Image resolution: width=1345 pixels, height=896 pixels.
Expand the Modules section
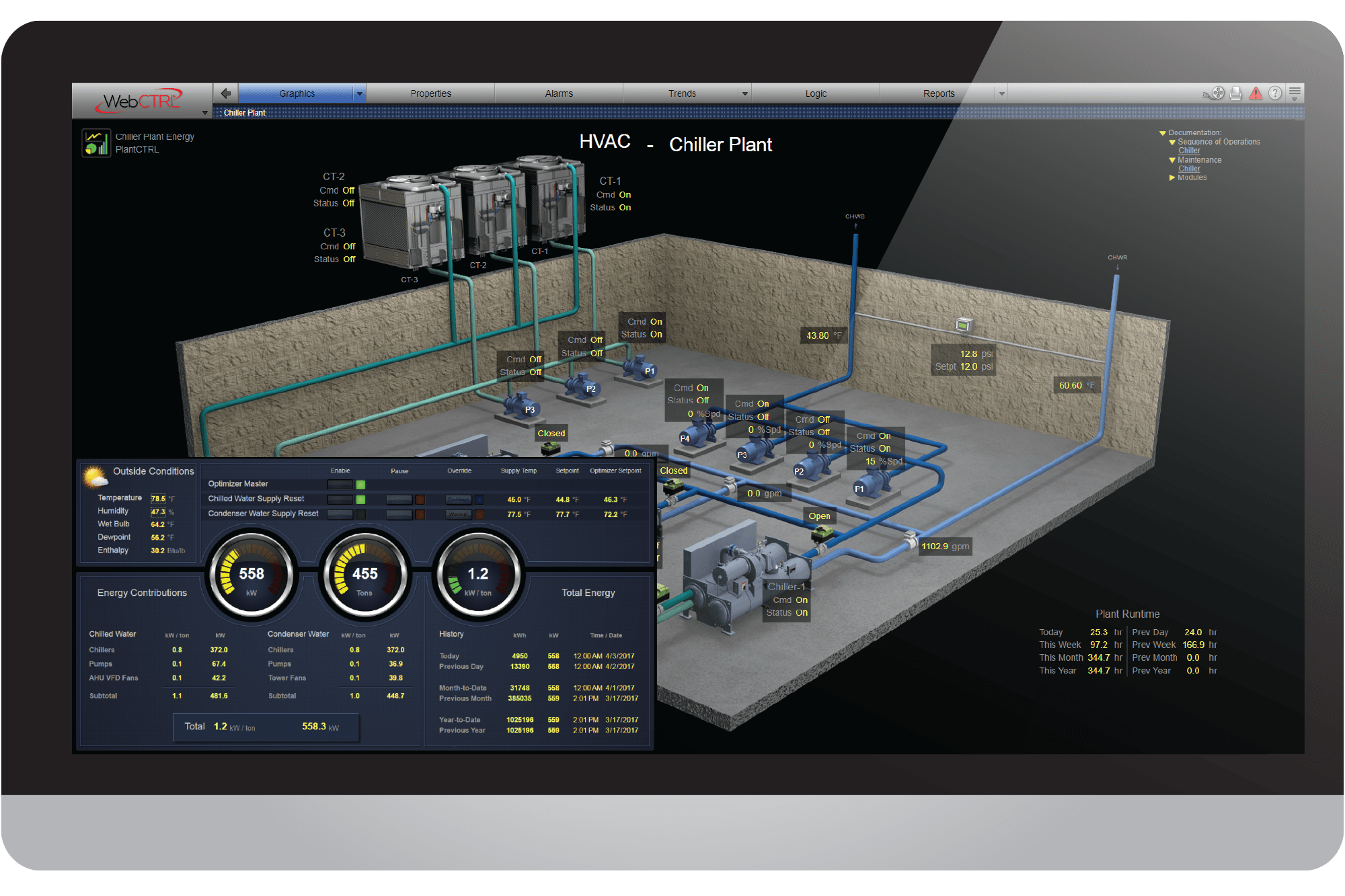[1172, 178]
